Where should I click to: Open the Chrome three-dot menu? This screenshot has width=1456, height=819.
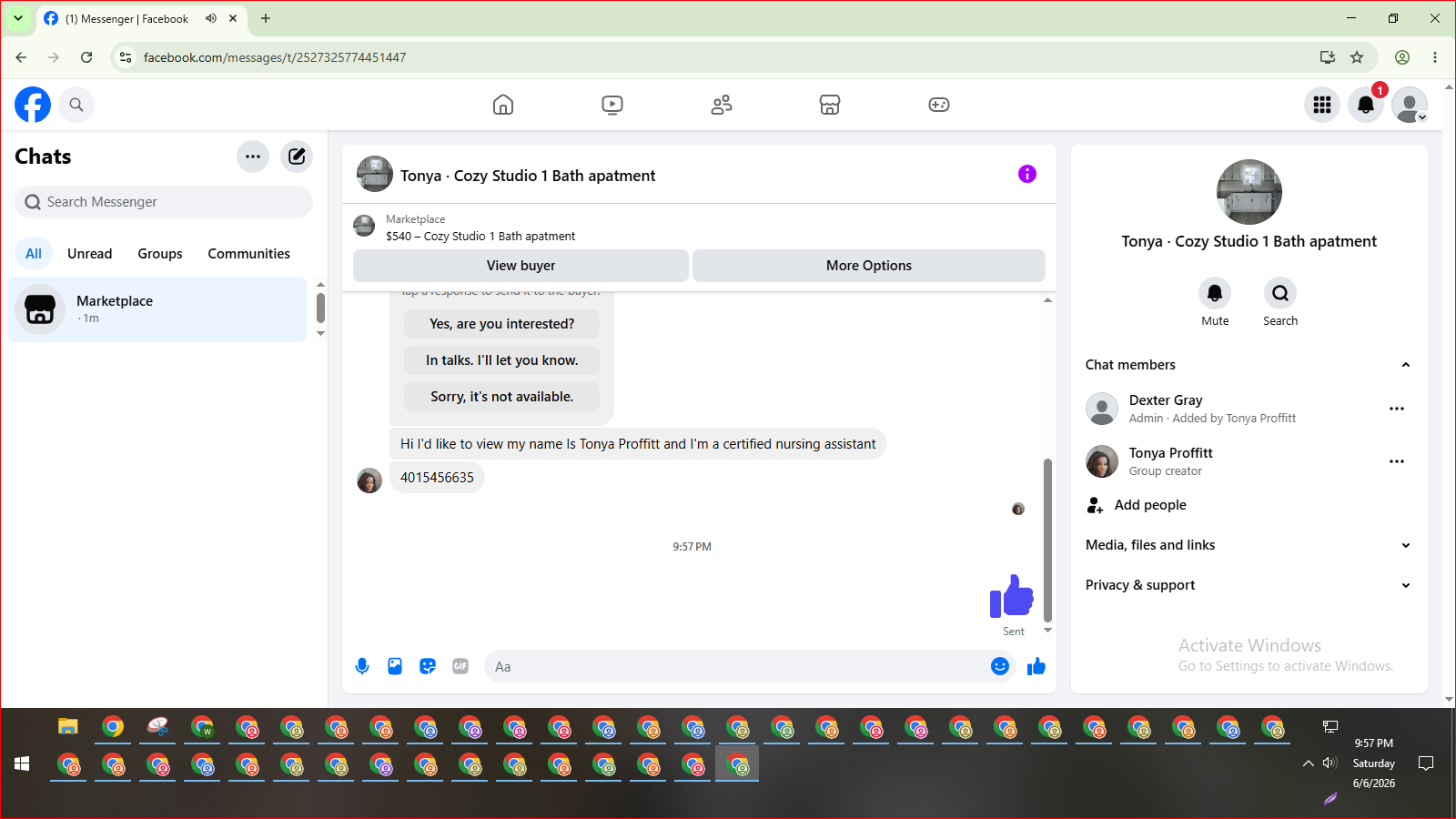click(x=1435, y=57)
